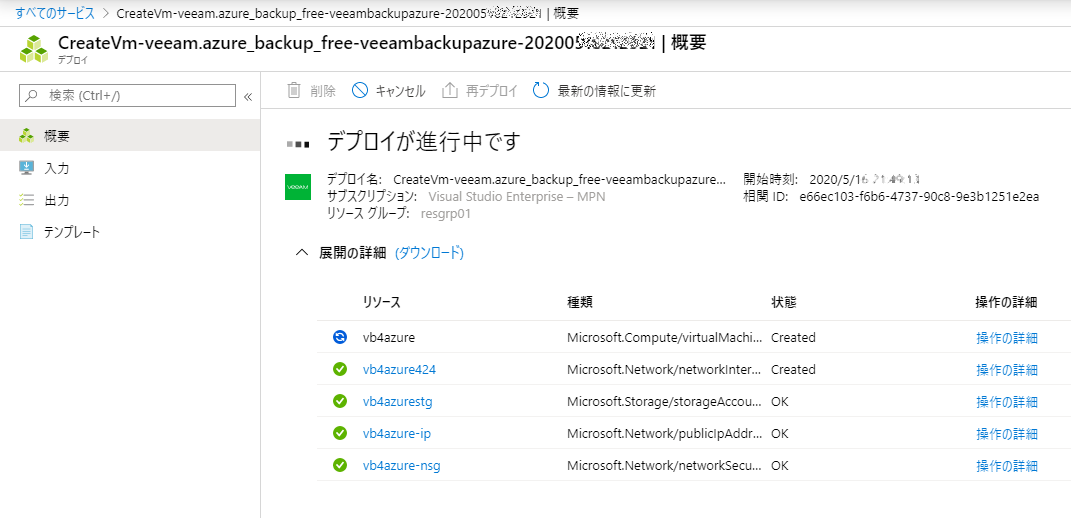Open 操作の詳細 for the vb4azure row
Image resolution: width=1071 pixels, height=518 pixels.
1007,338
